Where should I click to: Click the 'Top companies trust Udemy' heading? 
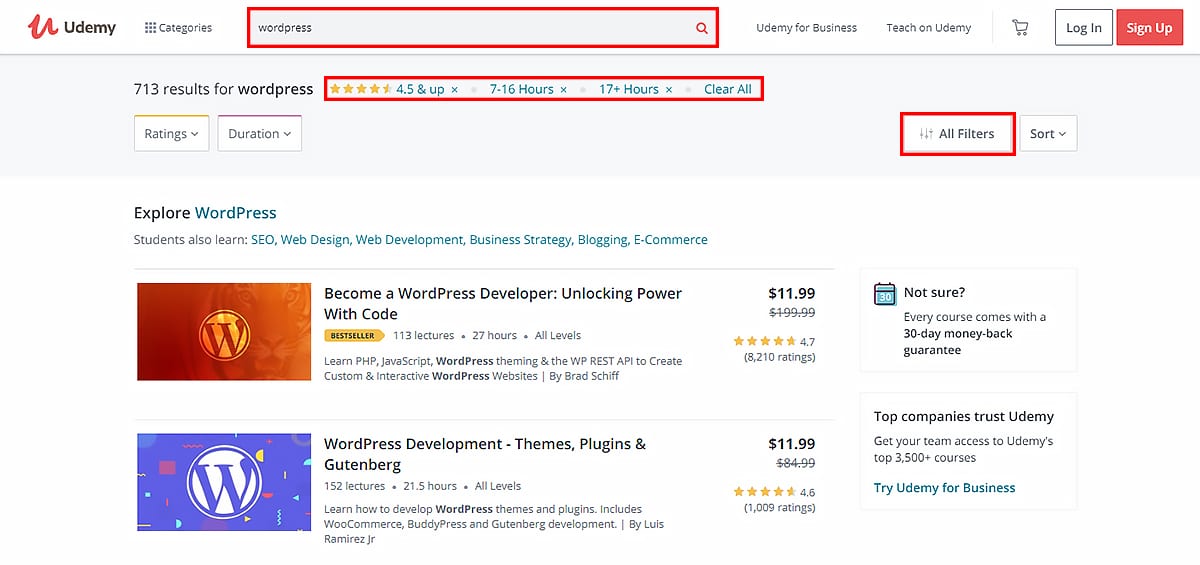[x=964, y=417]
